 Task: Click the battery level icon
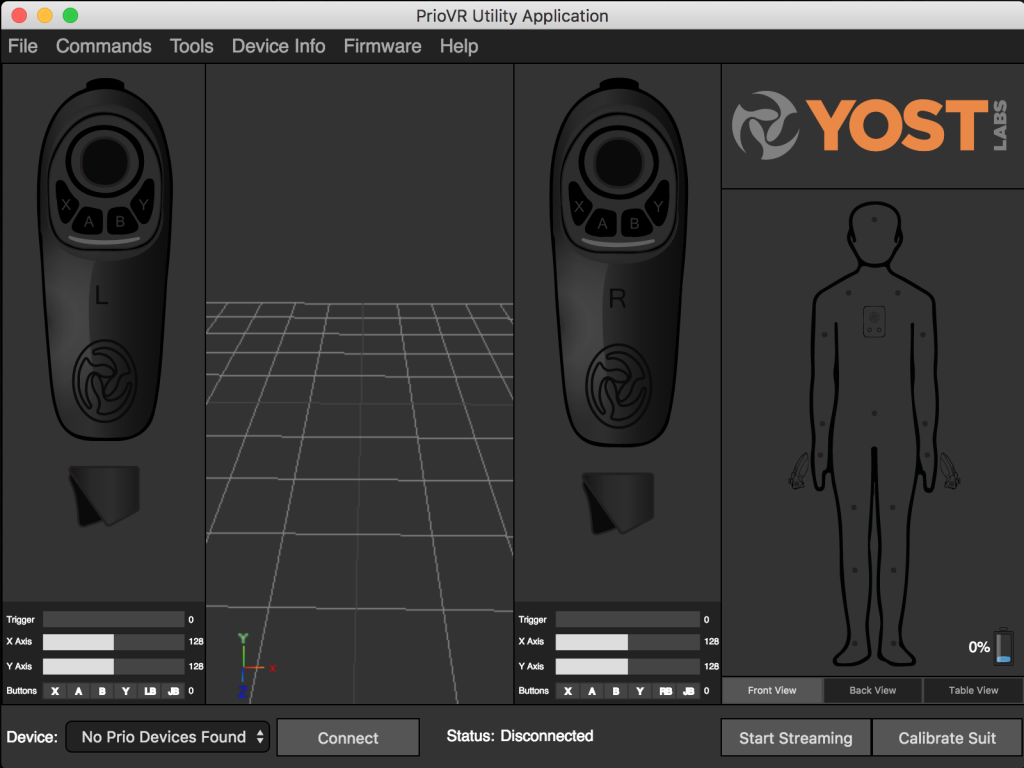(x=1004, y=647)
